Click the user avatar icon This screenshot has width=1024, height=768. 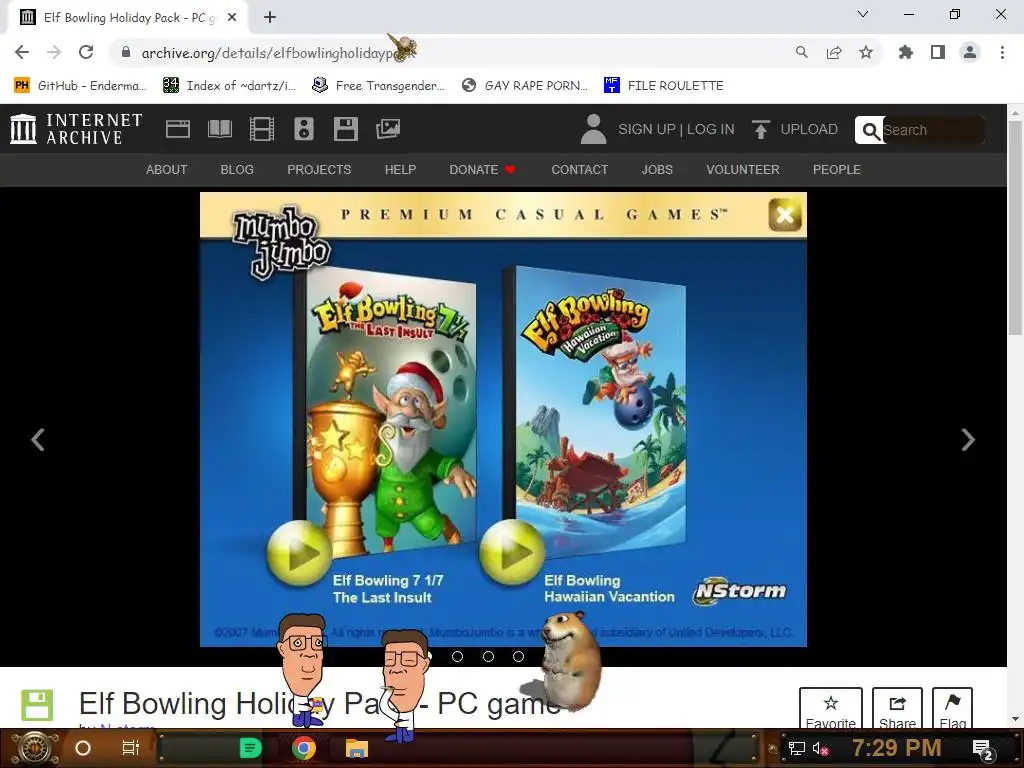pyautogui.click(x=593, y=129)
